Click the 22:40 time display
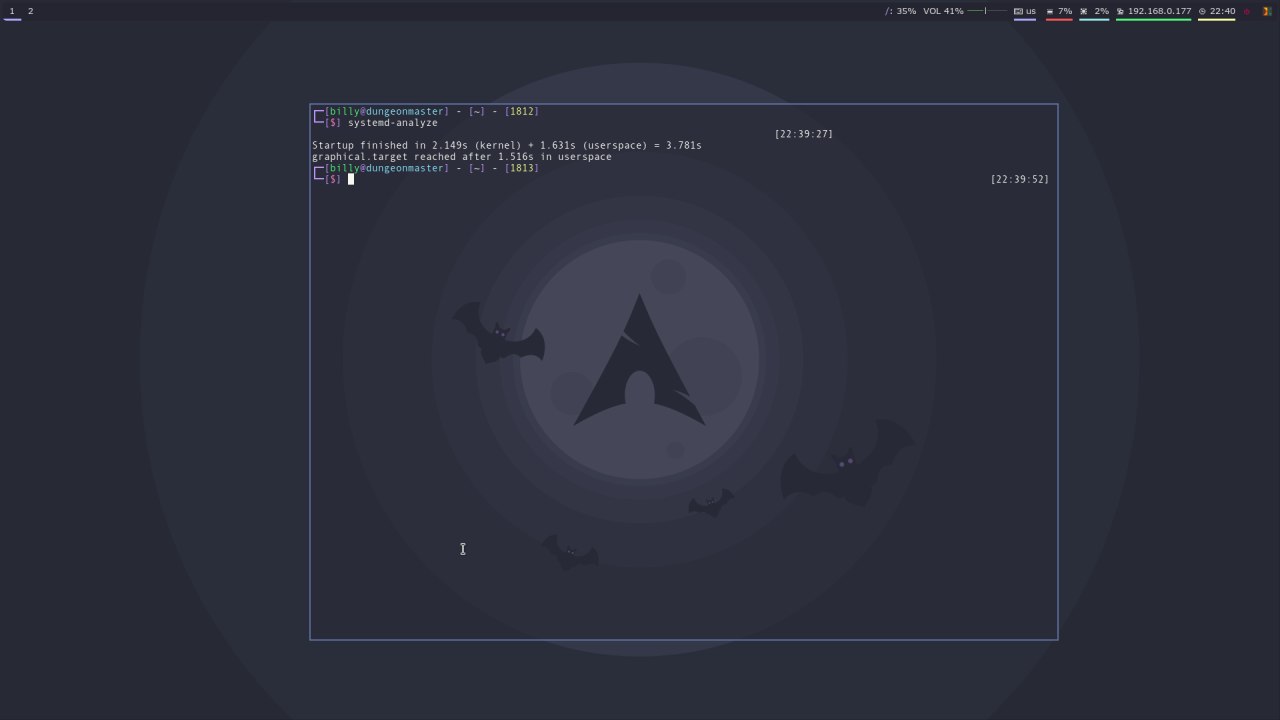 tap(1222, 11)
